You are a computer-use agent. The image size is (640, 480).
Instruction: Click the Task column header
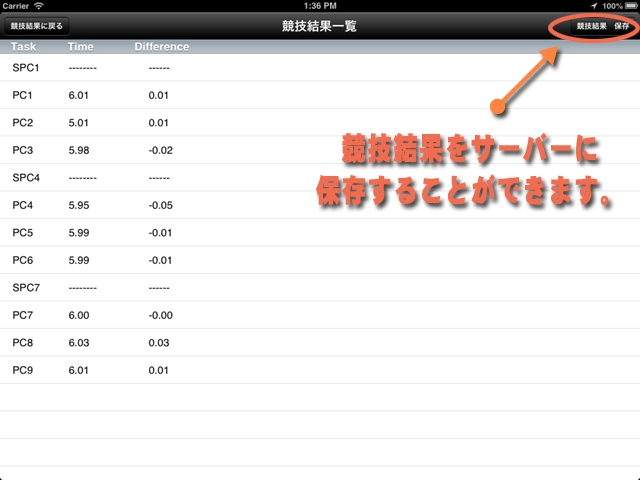click(x=25, y=46)
